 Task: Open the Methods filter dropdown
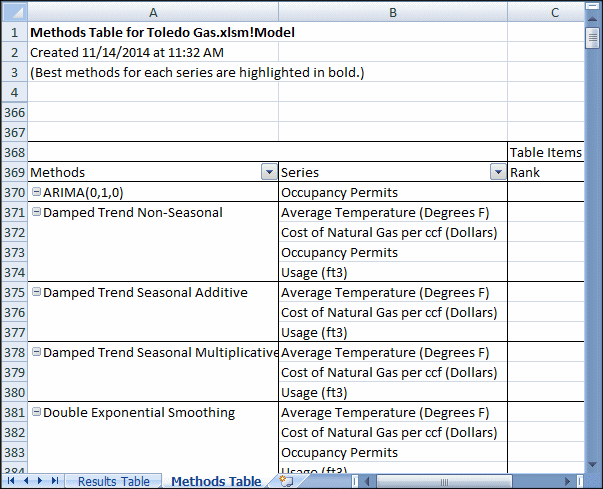269,172
